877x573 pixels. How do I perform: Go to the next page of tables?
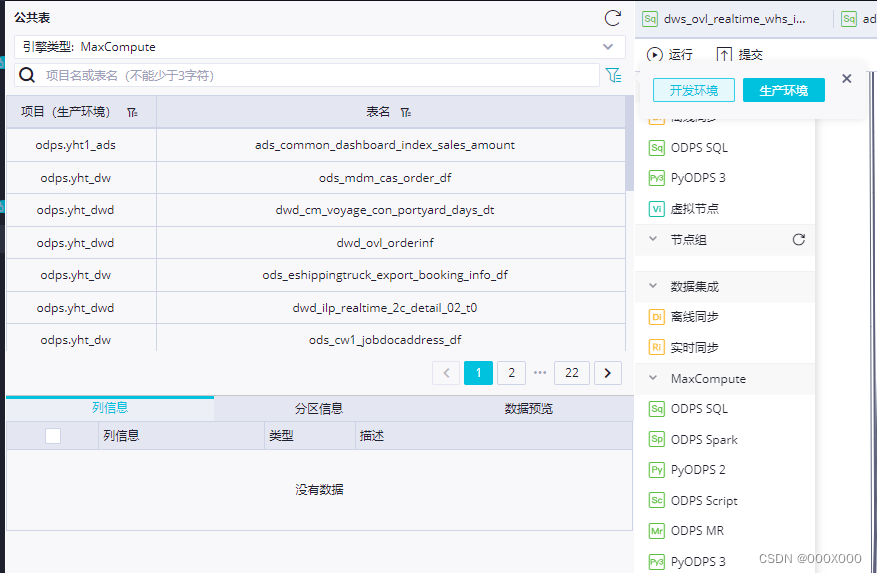pos(608,373)
